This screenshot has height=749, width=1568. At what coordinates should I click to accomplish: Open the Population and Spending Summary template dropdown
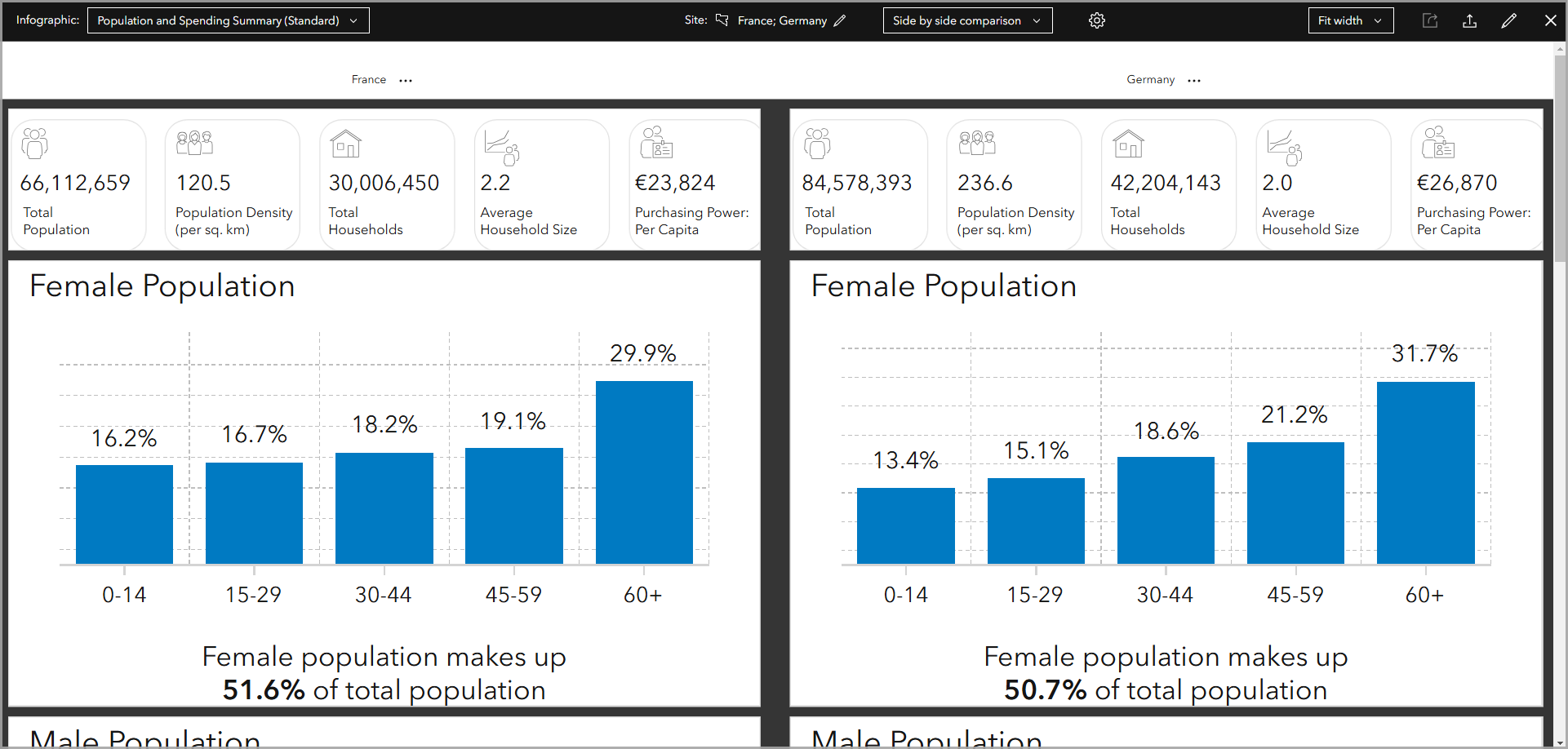click(228, 20)
